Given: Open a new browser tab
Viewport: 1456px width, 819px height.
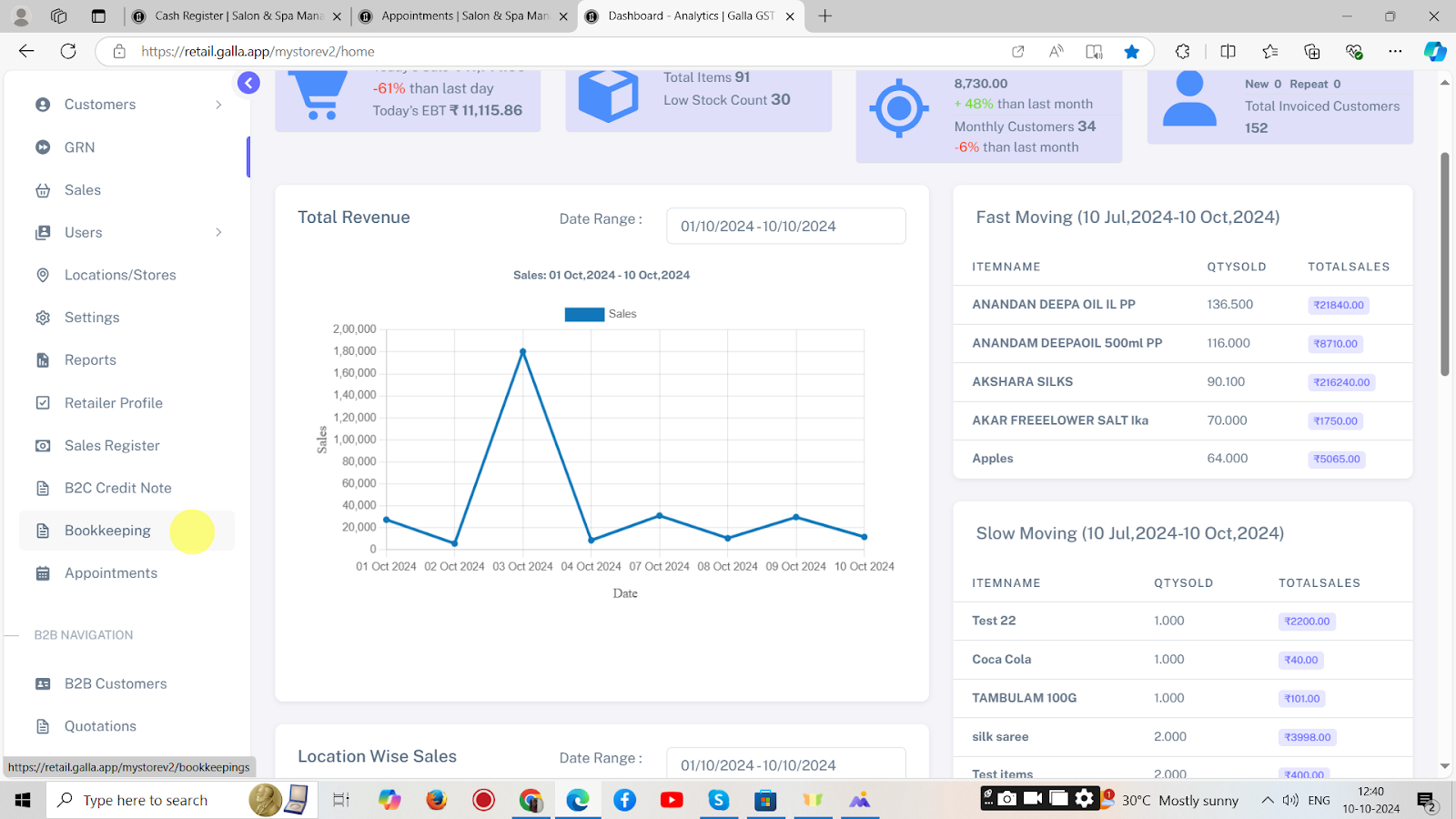Looking at the screenshot, I should (825, 15).
